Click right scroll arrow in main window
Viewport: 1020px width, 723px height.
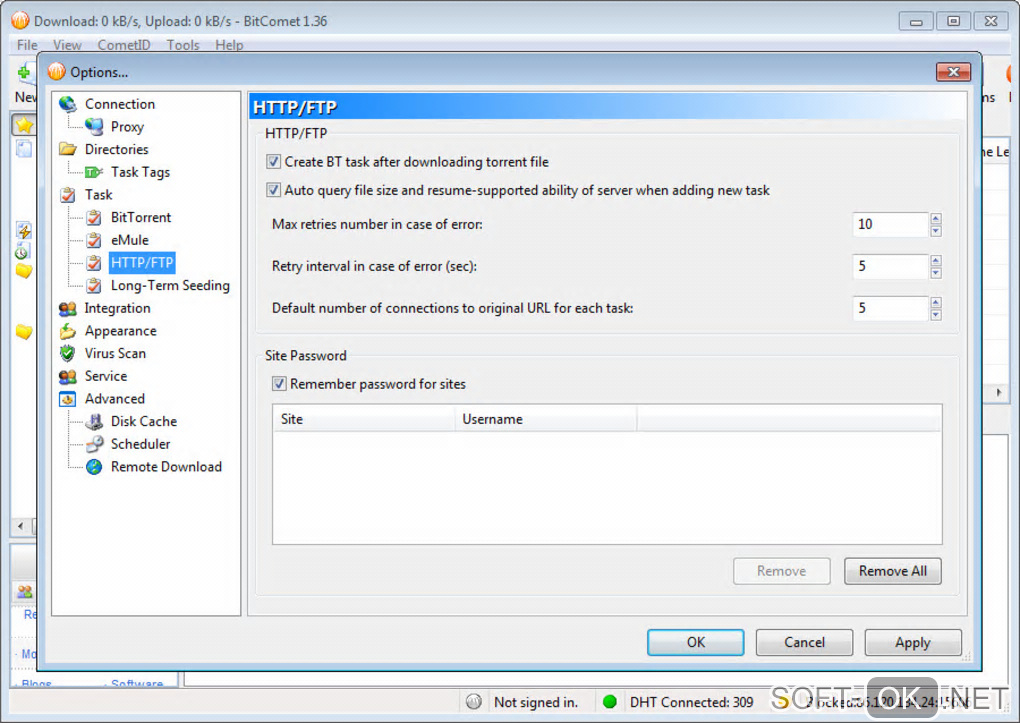(999, 392)
